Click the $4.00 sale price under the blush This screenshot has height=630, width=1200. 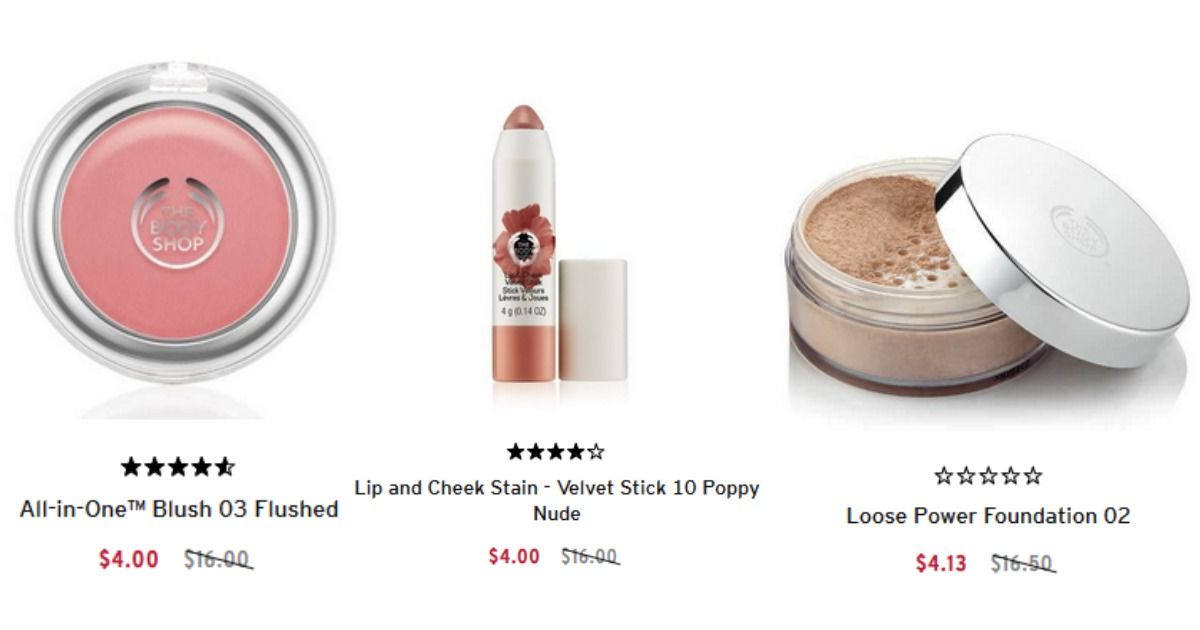pos(128,559)
